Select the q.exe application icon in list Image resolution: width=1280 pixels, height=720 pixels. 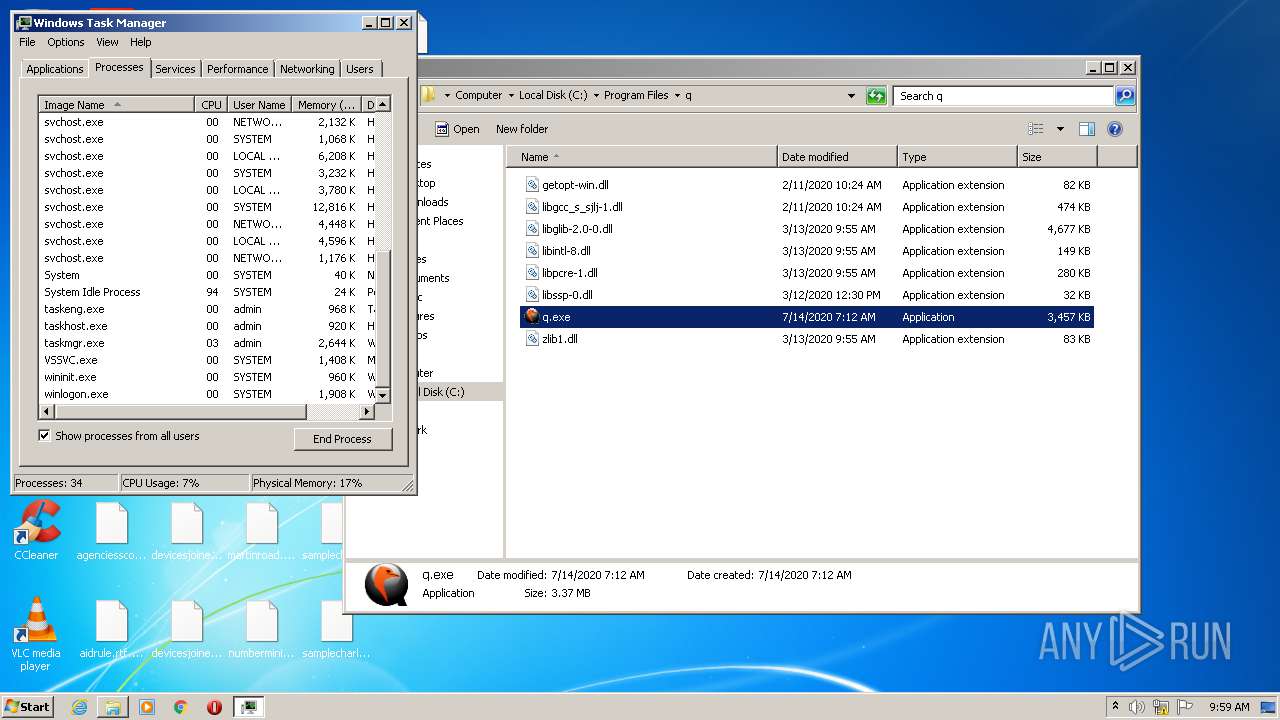[x=533, y=317]
